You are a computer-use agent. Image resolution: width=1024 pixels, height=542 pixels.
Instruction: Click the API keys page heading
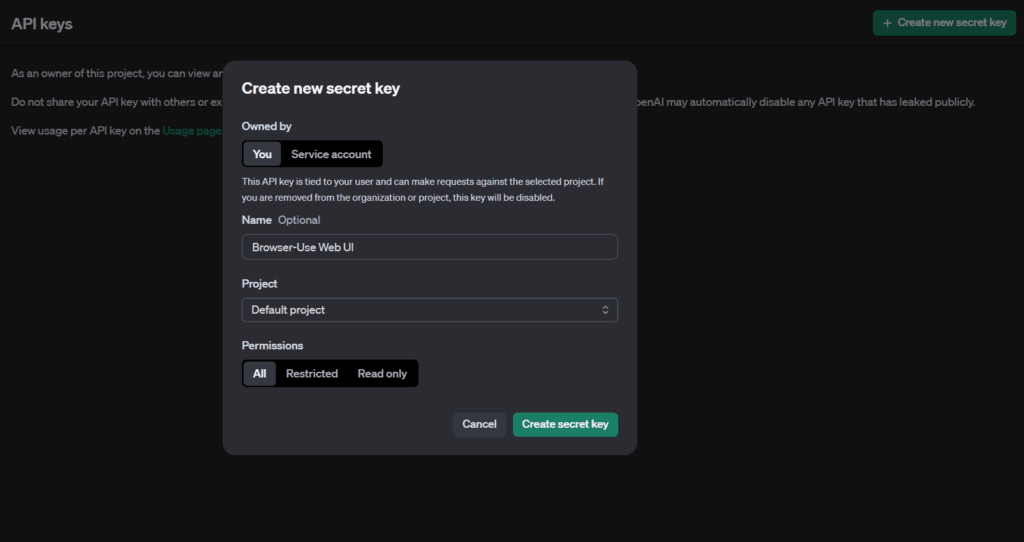42,23
